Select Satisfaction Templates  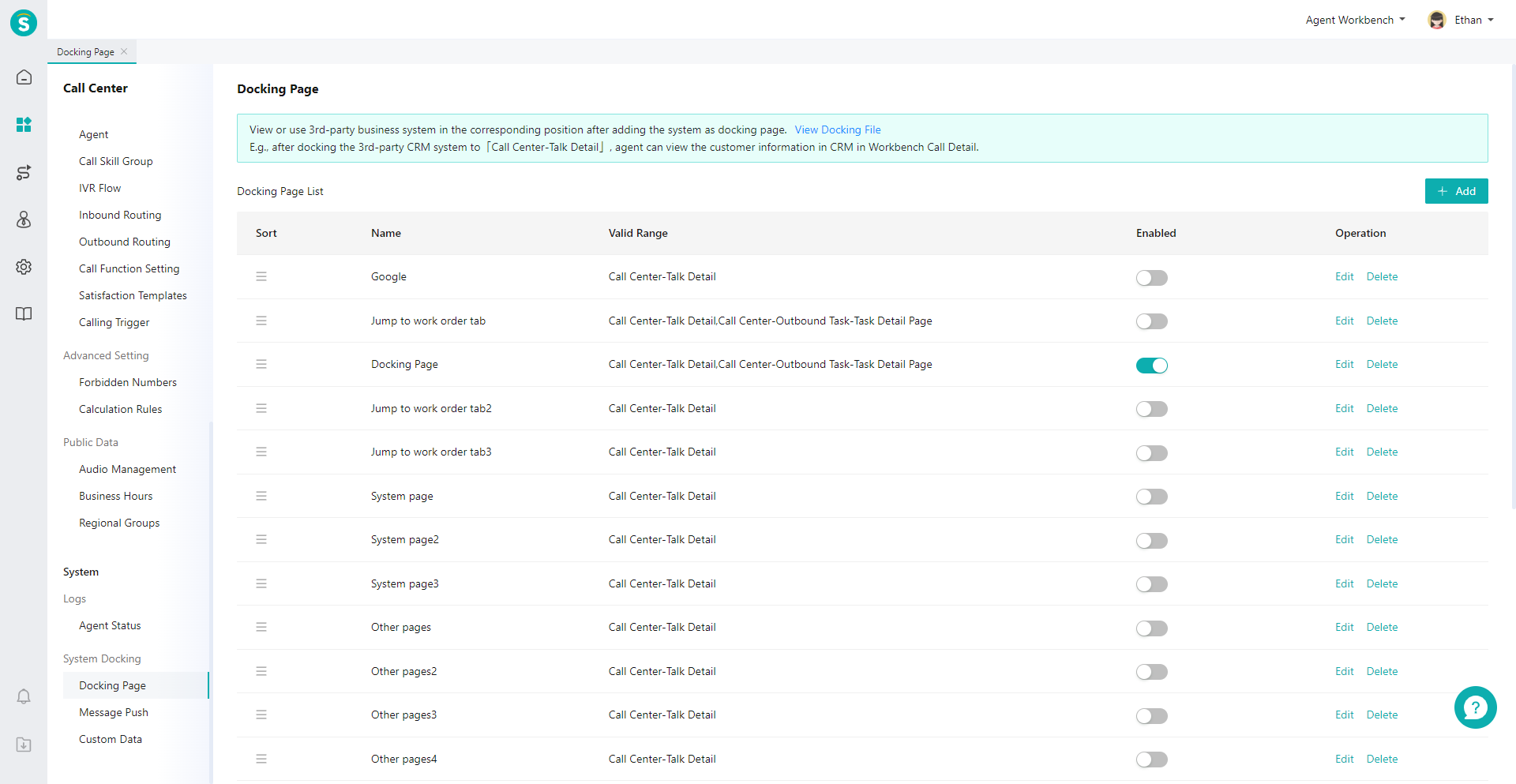click(x=133, y=295)
